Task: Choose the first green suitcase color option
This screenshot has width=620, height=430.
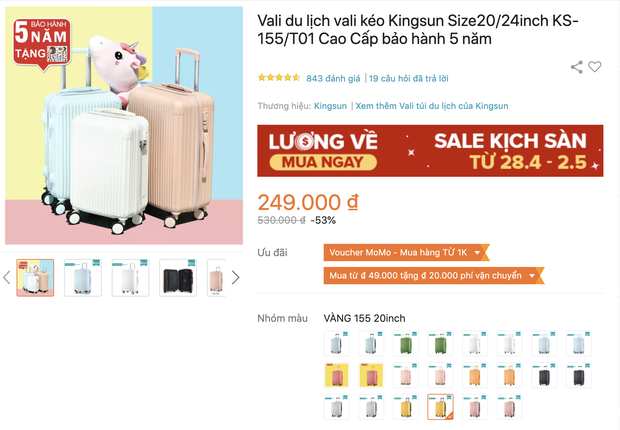Action: [406, 343]
